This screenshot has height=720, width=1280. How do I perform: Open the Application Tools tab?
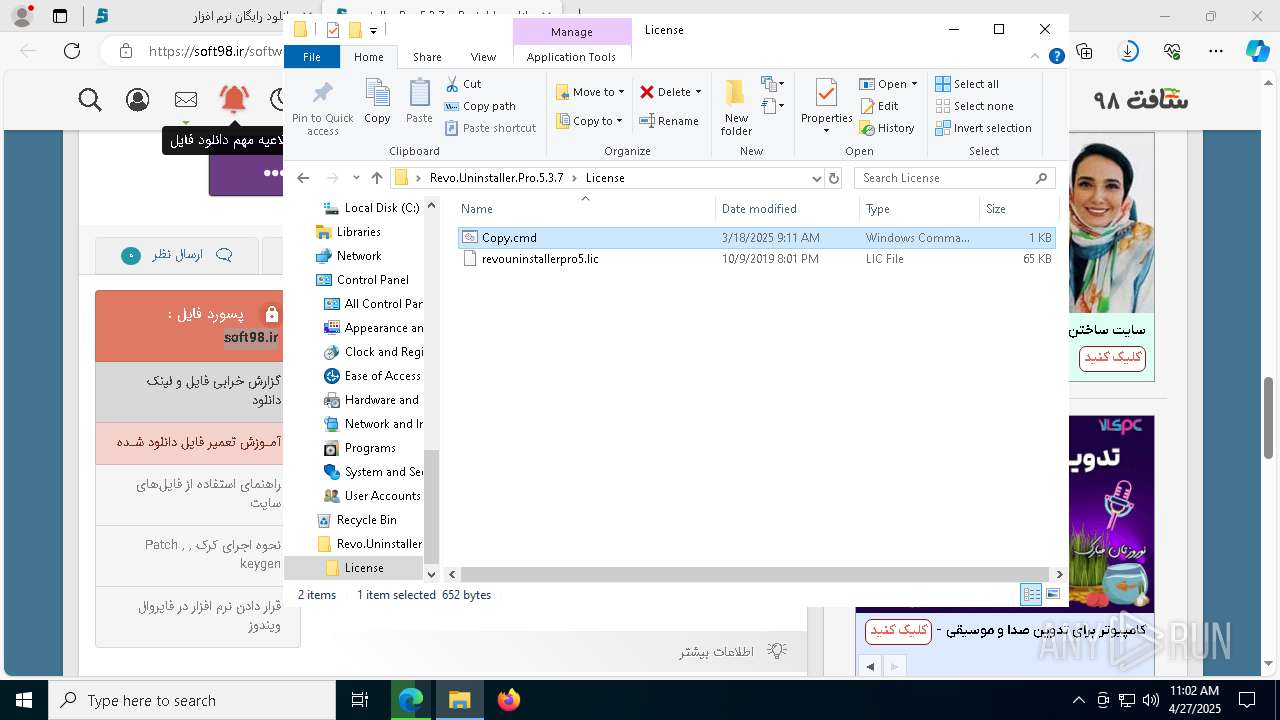pyautogui.click(x=571, y=57)
